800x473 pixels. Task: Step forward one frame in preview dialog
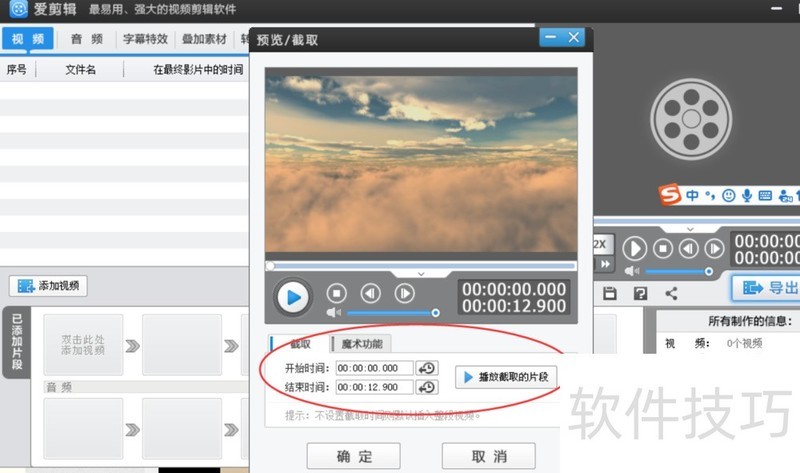pos(405,293)
